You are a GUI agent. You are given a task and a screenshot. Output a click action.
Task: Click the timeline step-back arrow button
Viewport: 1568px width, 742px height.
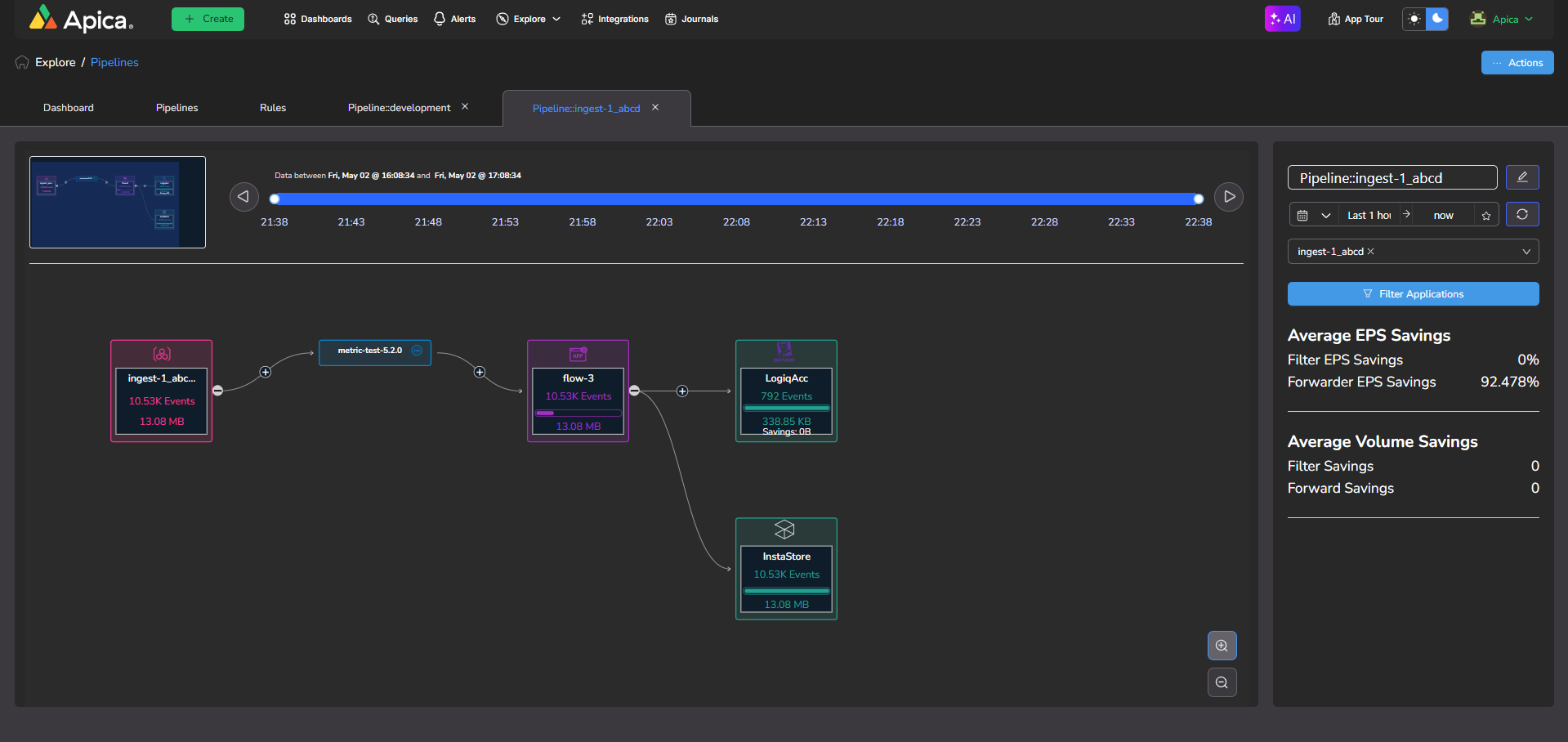click(243, 197)
